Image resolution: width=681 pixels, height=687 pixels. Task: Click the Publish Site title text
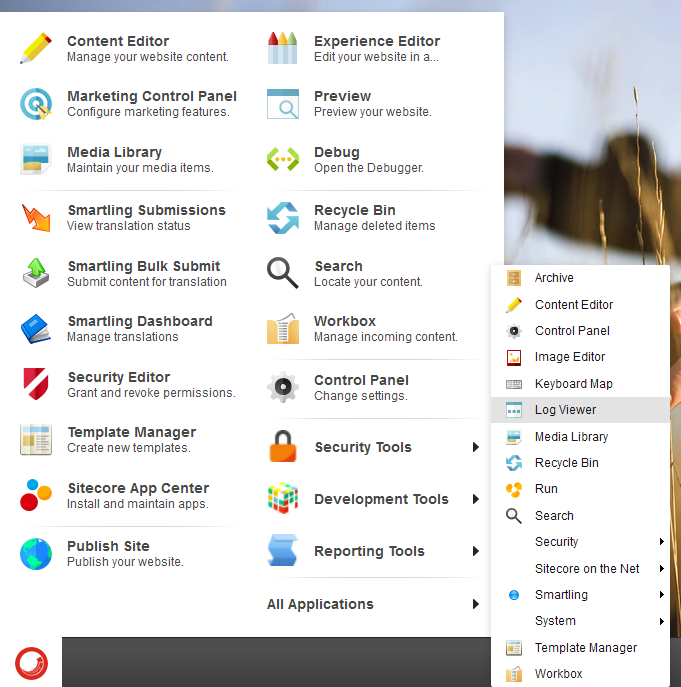pos(108,546)
